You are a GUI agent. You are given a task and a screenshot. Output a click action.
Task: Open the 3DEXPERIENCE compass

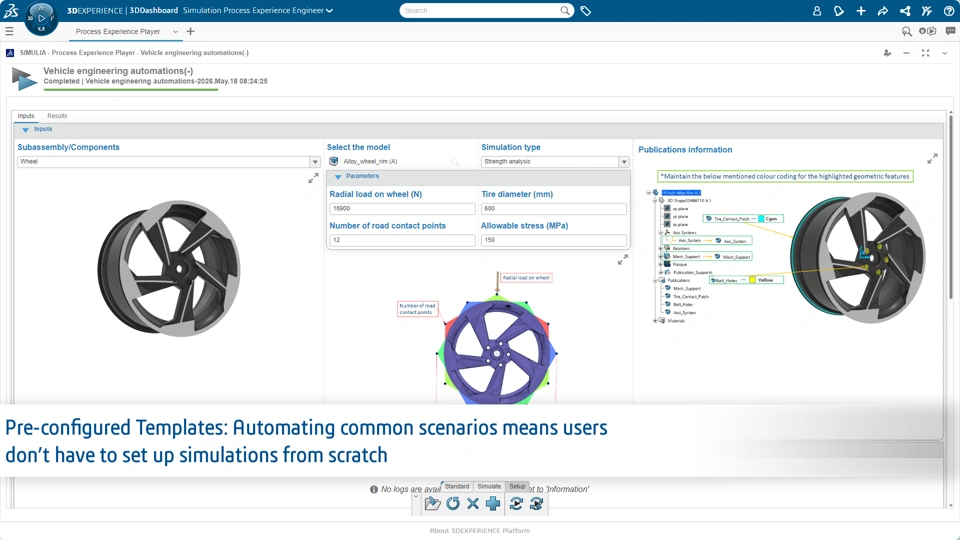coord(42,18)
